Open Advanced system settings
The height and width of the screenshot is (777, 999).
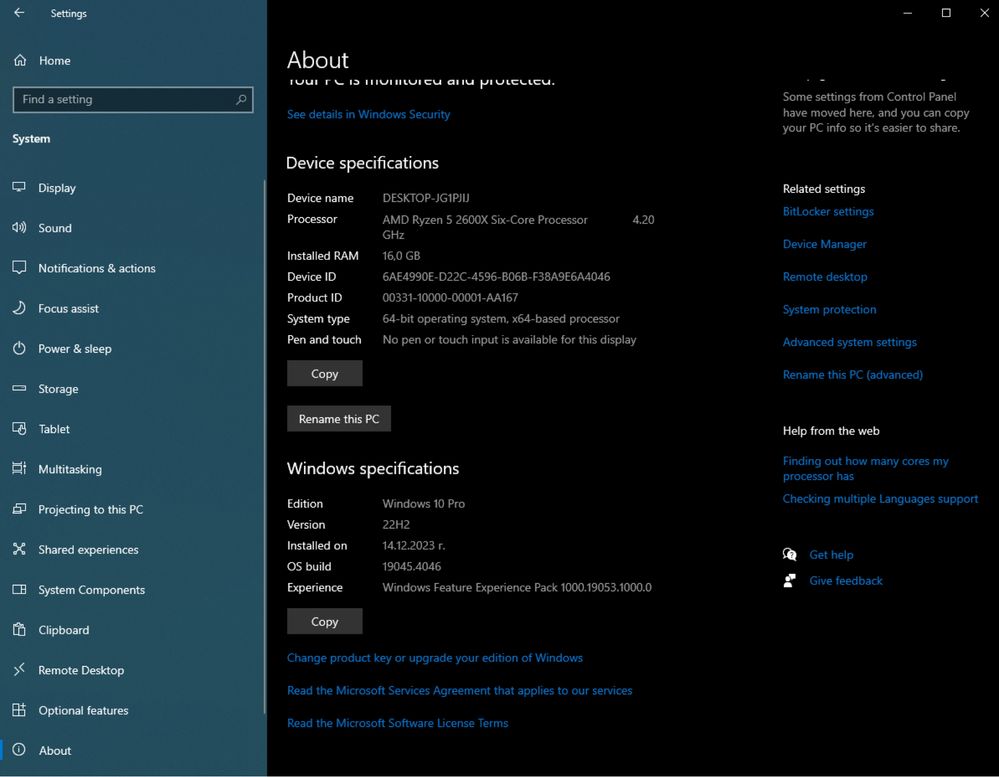point(849,342)
